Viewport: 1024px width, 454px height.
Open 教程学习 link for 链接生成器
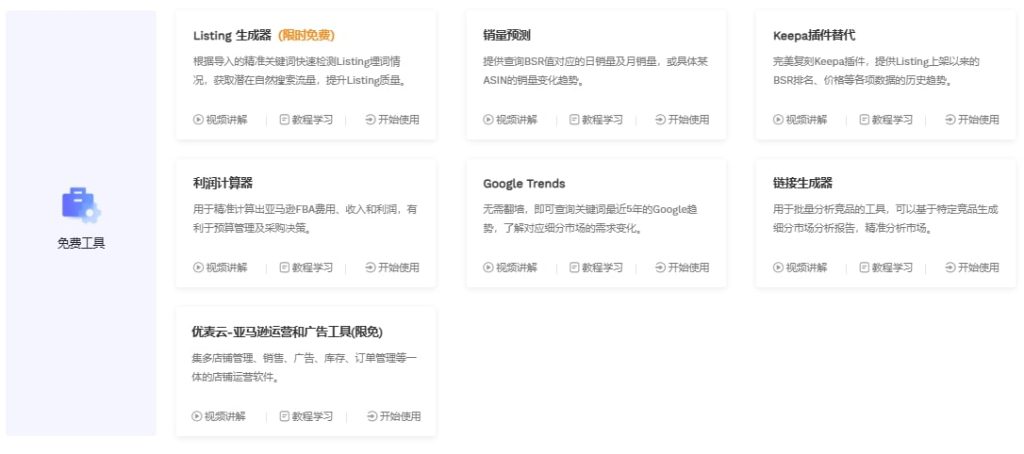(x=886, y=267)
